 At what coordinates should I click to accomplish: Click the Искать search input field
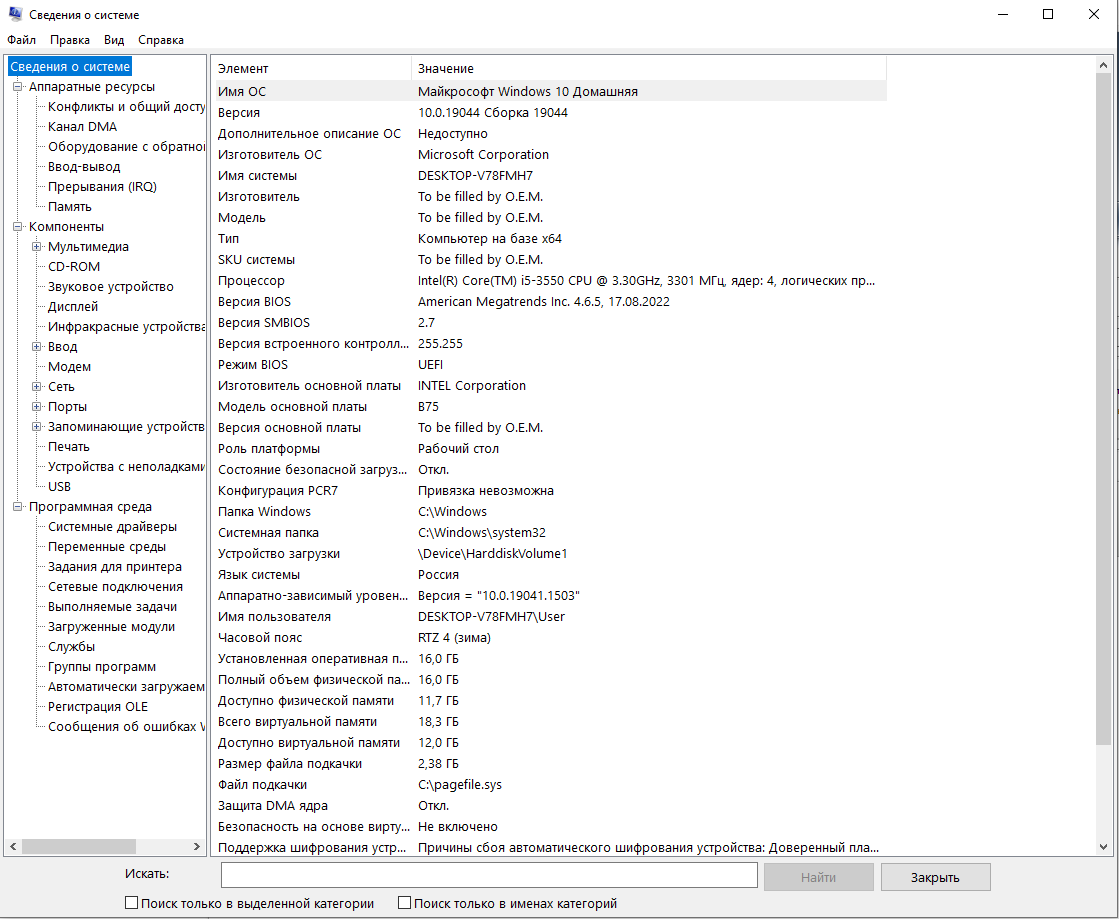click(x=489, y=876)
